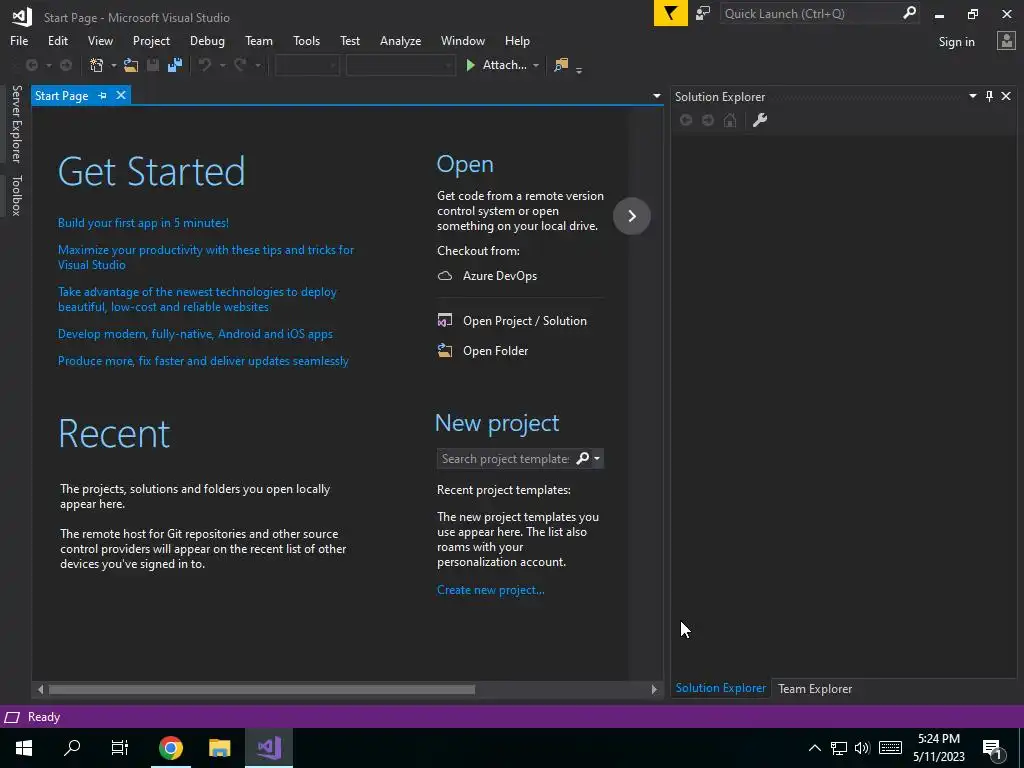Open the New Project icon's dropdown arrow

pos(114,65)
